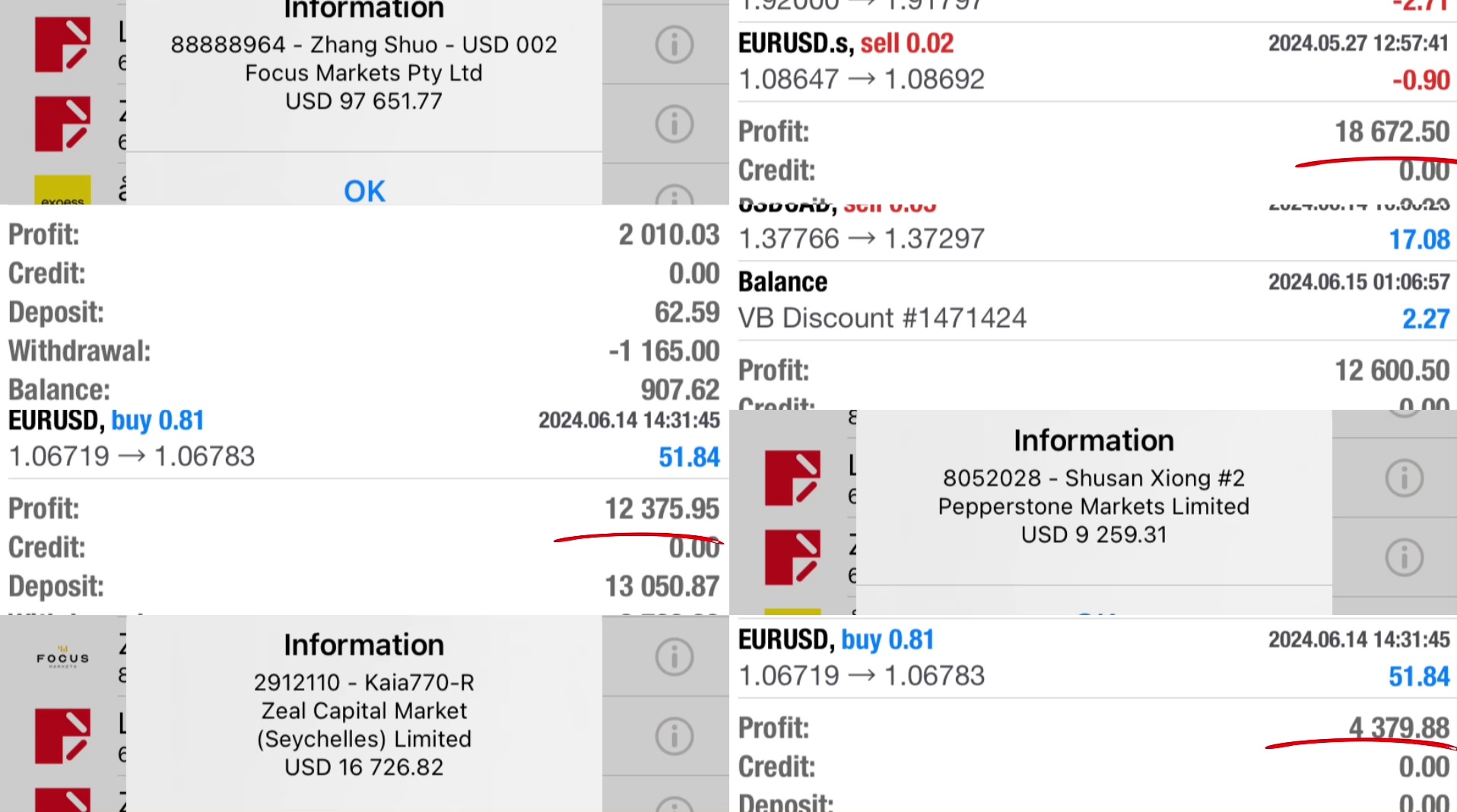Open the Focus Markets logo account

click(x=62, y=658)
